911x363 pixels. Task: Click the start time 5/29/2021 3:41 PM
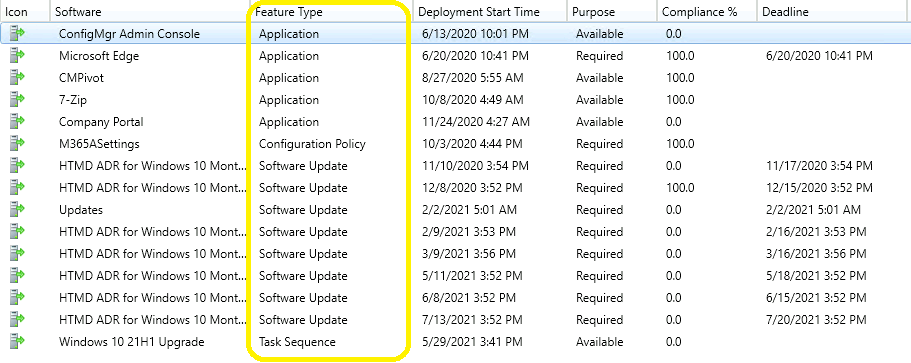point(472,342)
